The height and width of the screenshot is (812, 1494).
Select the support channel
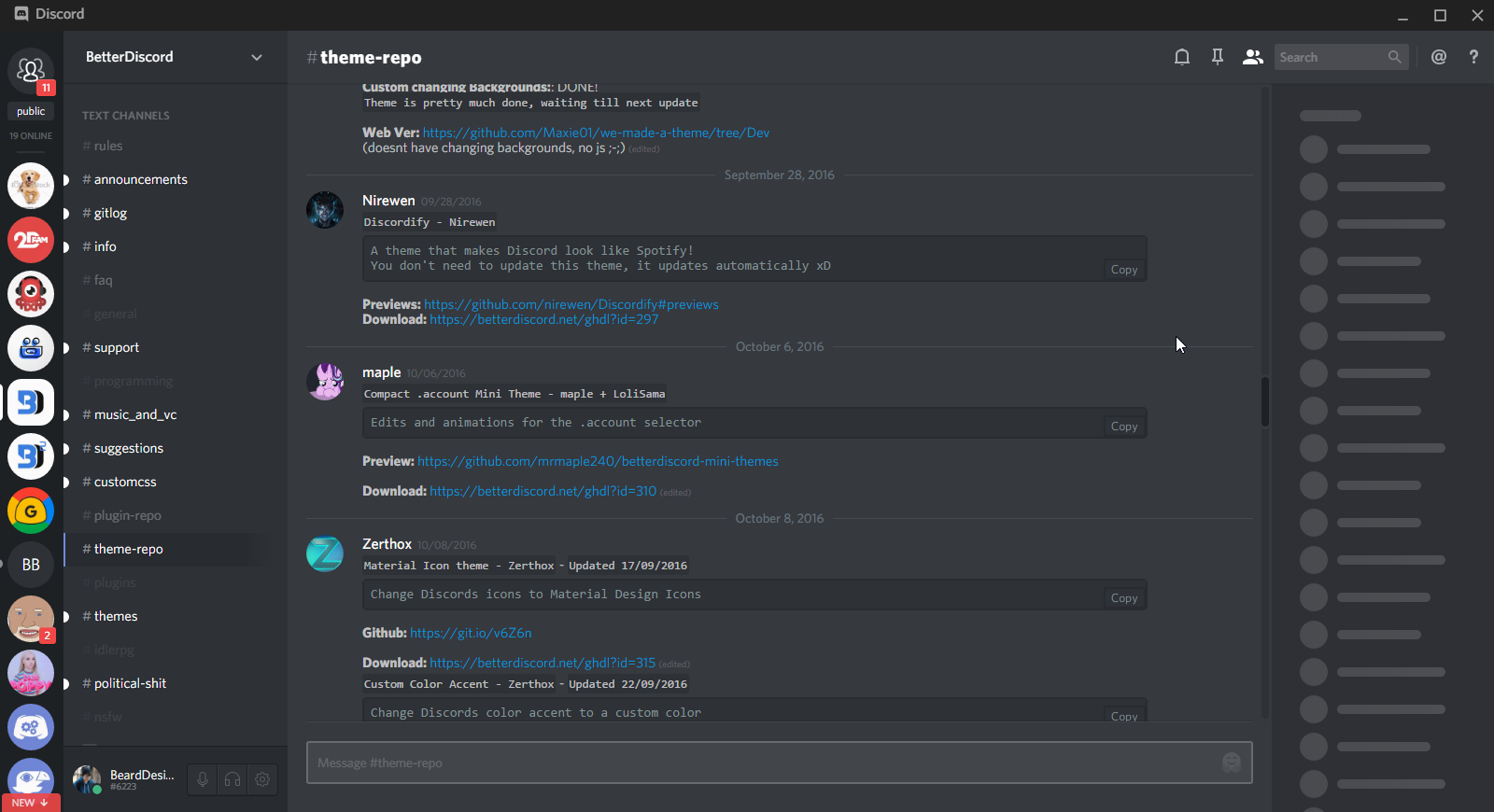(176, 347)
